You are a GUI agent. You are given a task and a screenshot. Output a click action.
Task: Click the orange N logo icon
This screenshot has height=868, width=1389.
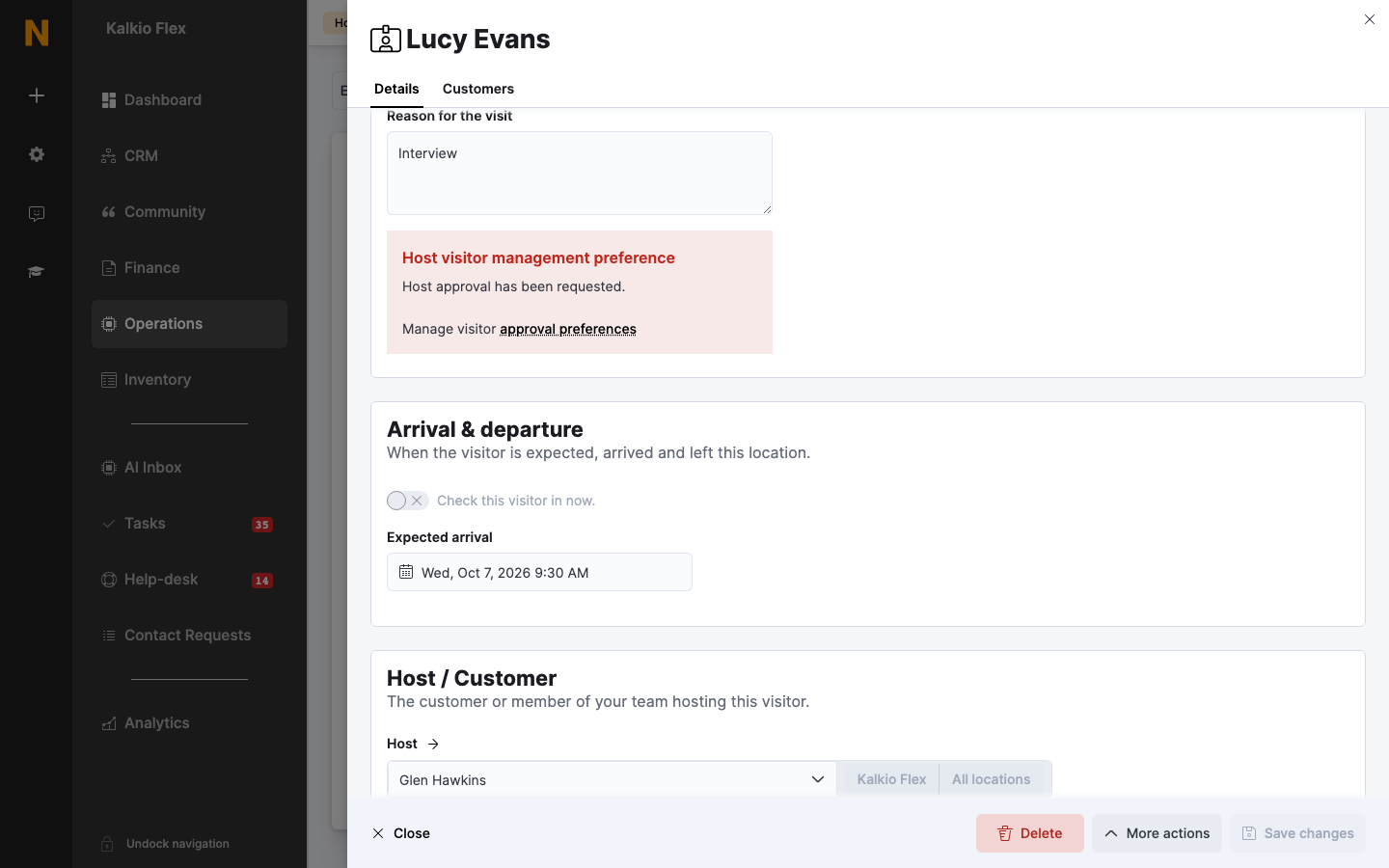point(37,33)
